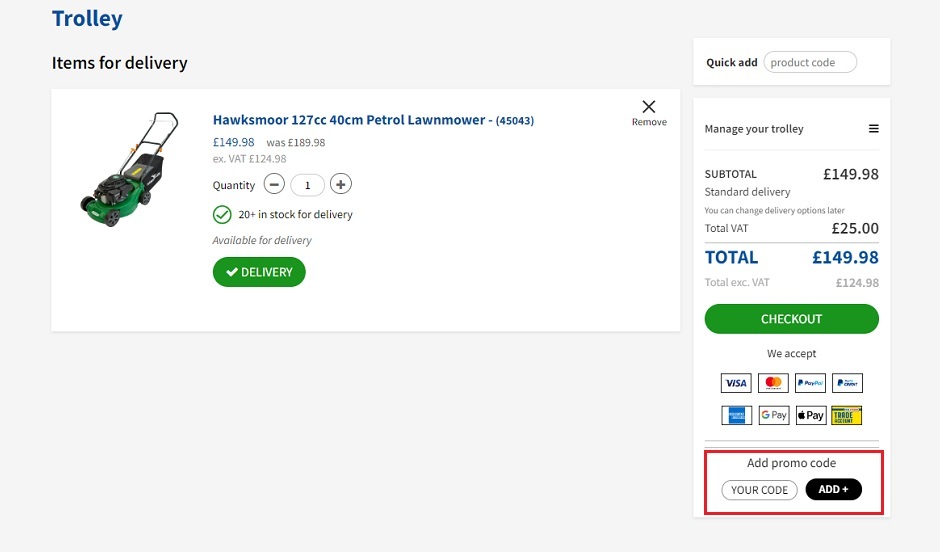940x552 pixels.
Task: Remove the lawnmower using X icon
Action: (649, 107)
